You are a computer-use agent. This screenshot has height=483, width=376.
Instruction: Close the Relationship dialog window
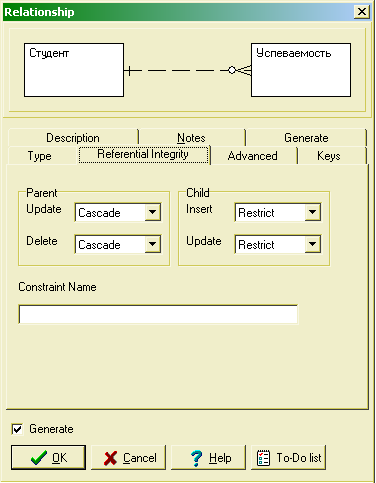tap(362, 12)
